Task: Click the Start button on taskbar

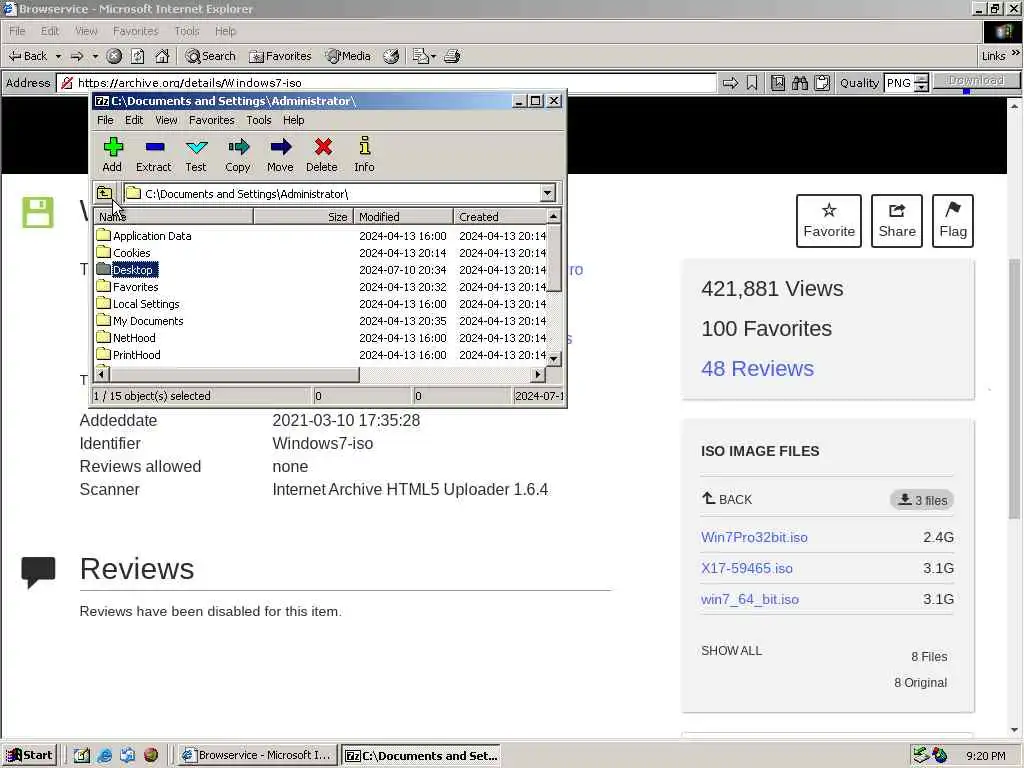Action: click(x=29, y=755)
